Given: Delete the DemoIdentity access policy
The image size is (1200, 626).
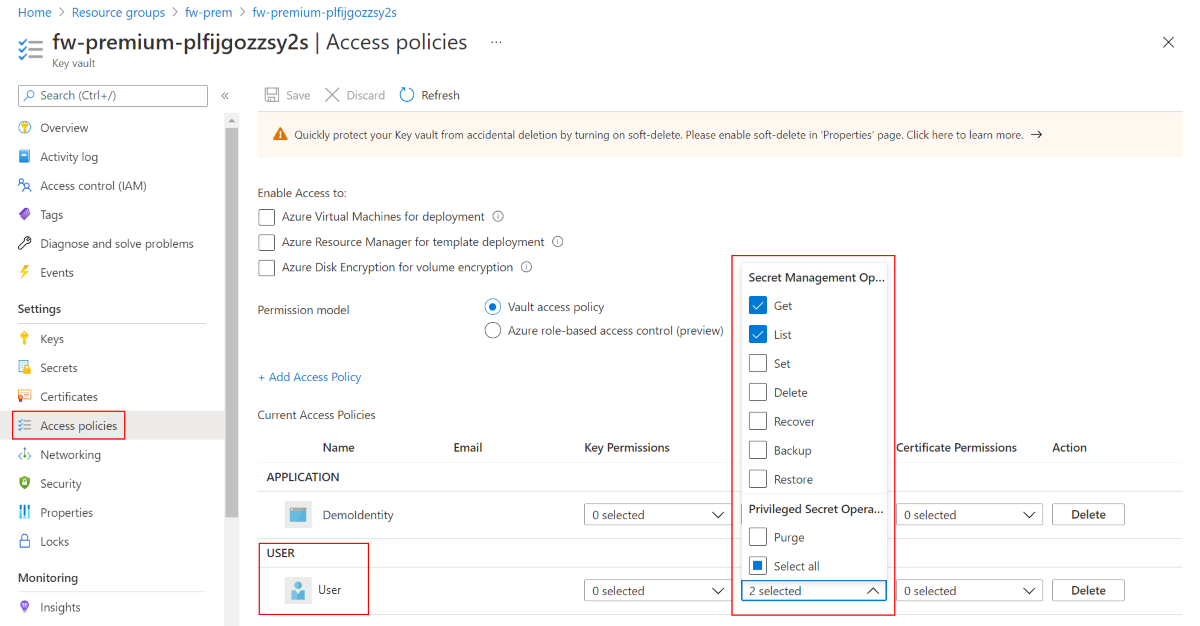Looking at the screenshot, I should (1087, 514).
